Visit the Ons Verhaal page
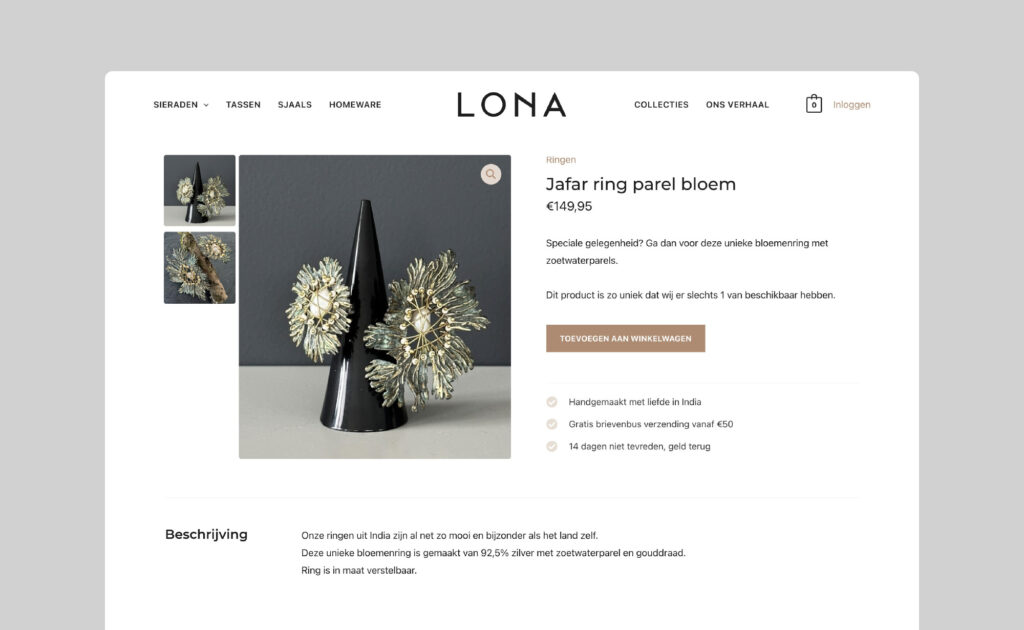This screenshot has height=630, width=1024. 737,104
